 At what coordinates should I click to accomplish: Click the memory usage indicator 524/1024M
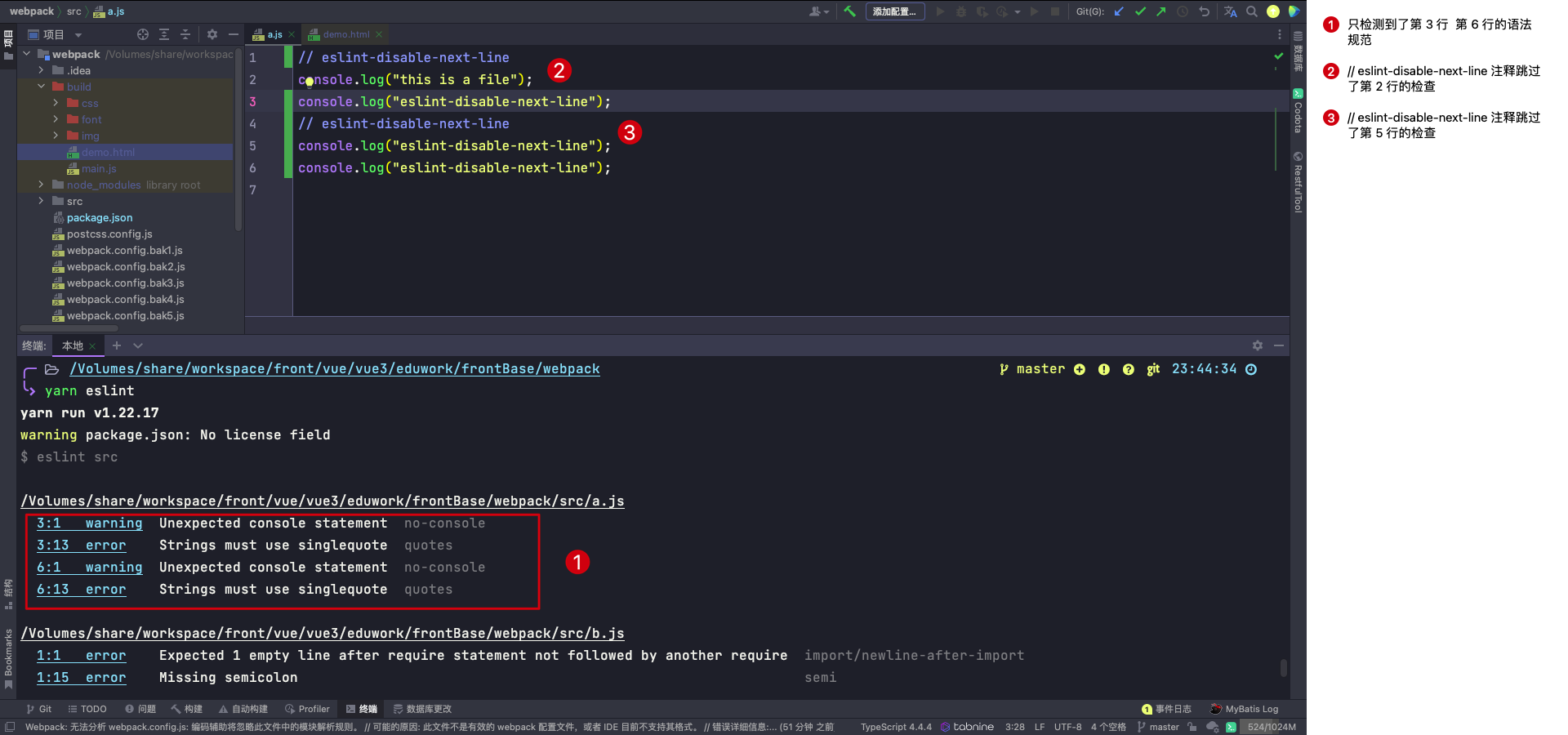(x=1271, y=727)
